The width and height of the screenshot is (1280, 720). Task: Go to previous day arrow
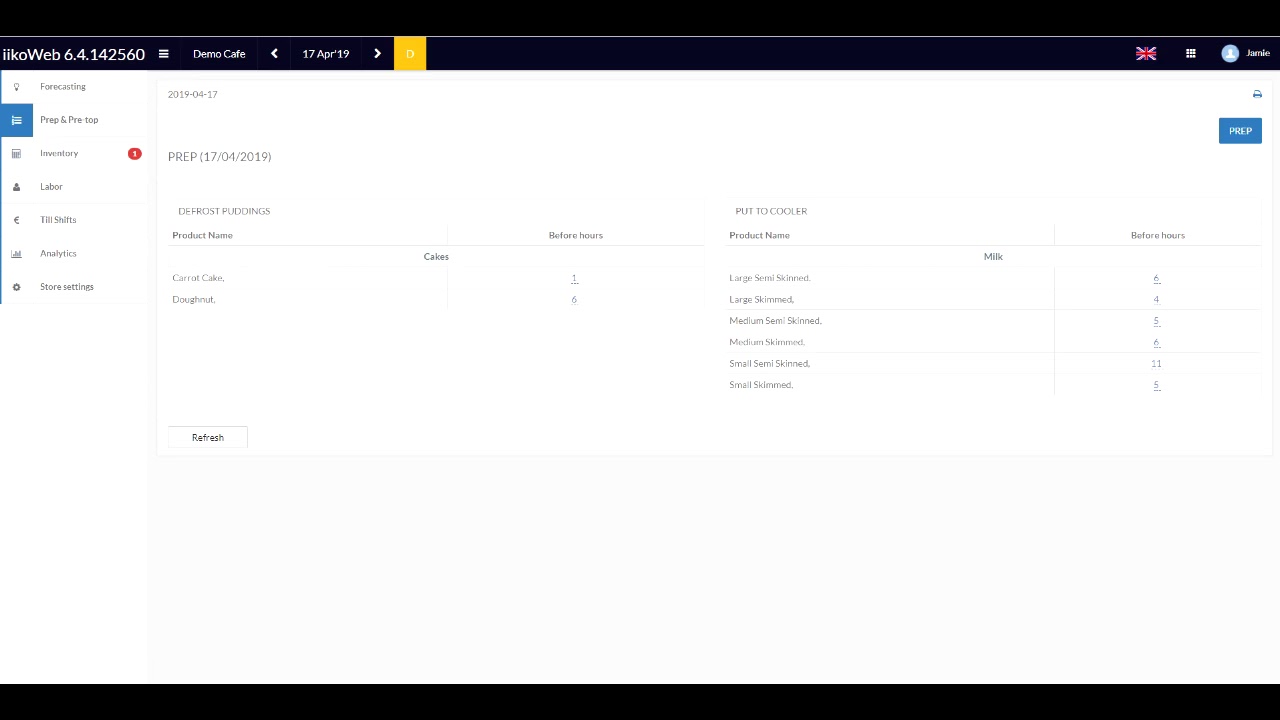274,54
